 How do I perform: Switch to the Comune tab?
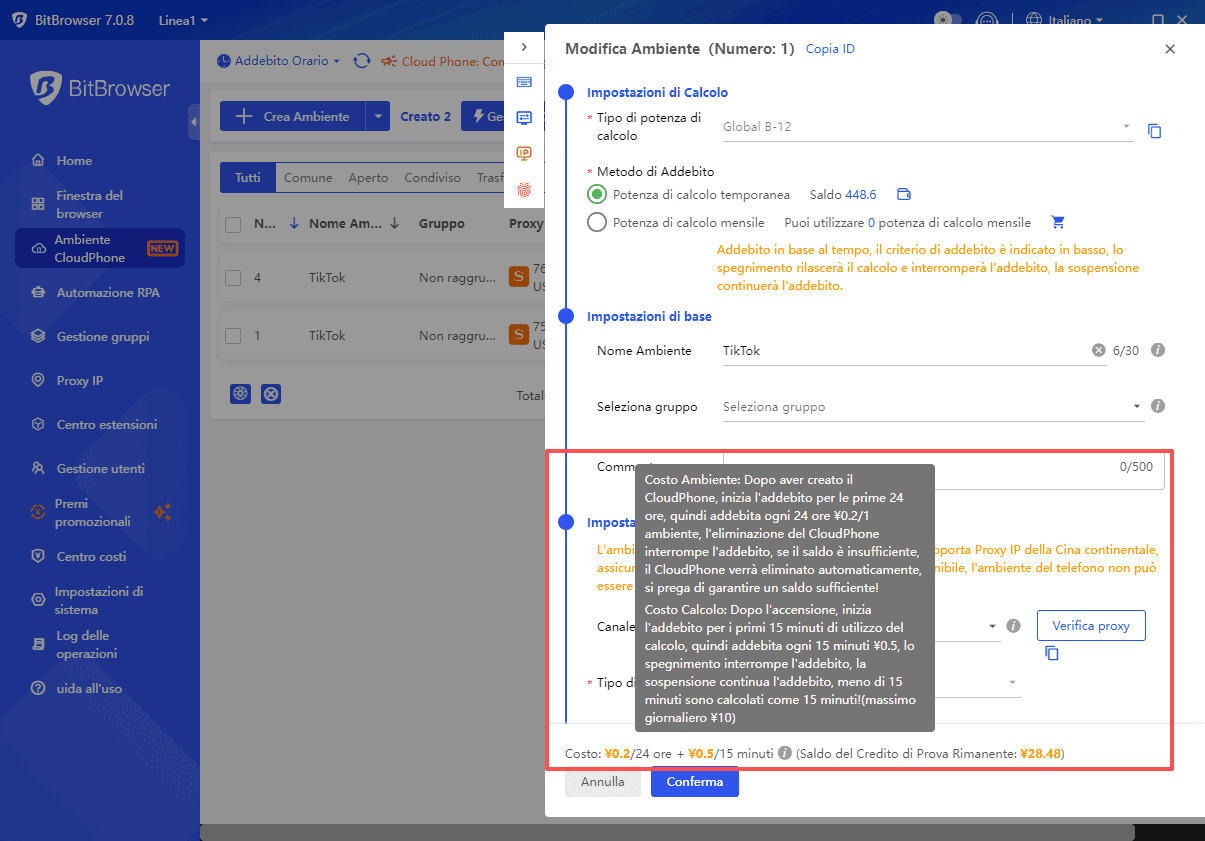coord(308,177)
